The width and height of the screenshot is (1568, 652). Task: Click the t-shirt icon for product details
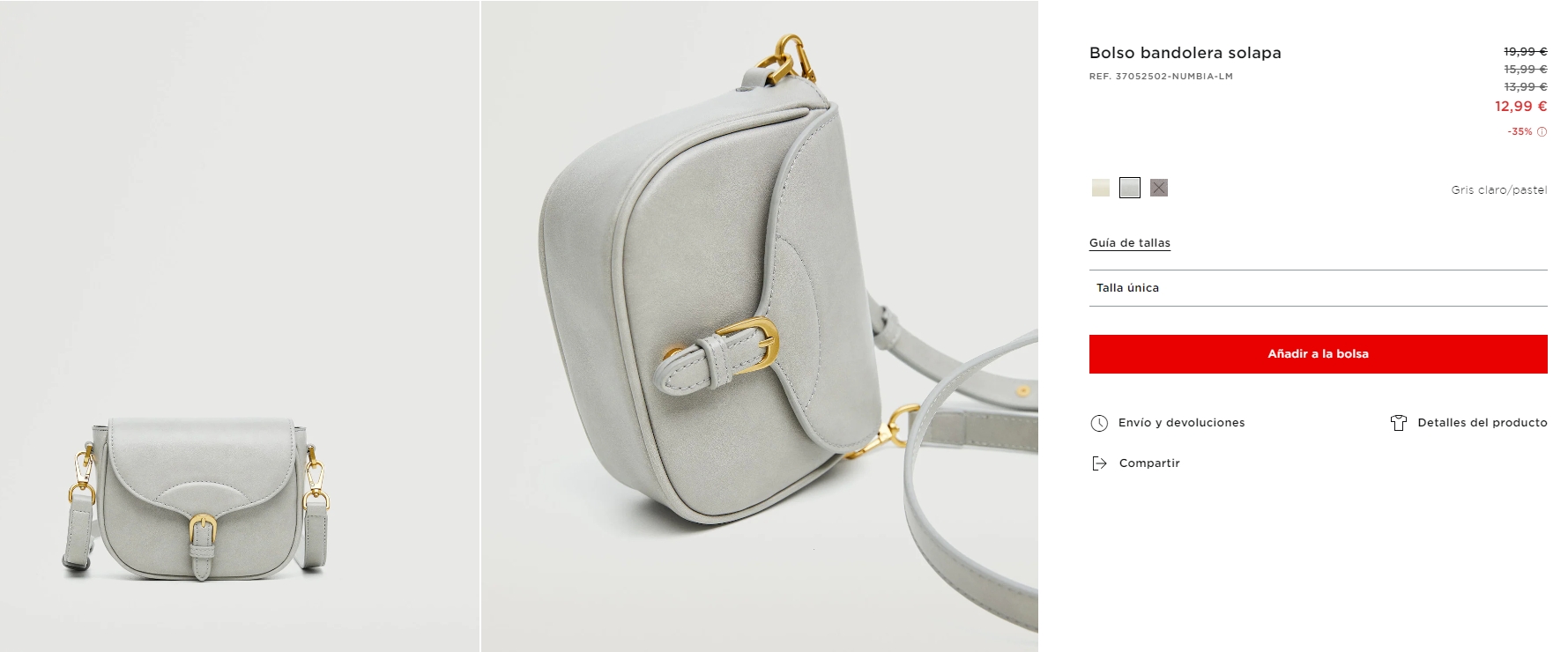(x=1398, y=423)
